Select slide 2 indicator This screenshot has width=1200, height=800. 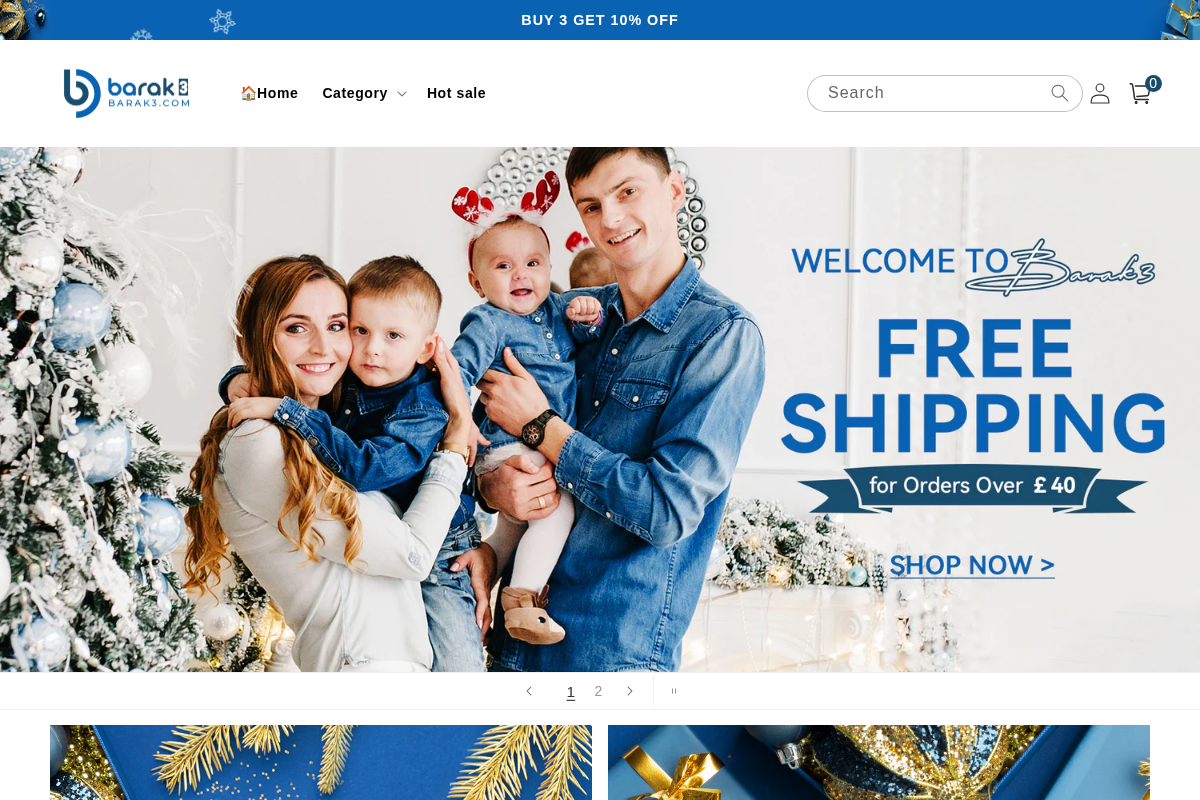coord(598,691)
